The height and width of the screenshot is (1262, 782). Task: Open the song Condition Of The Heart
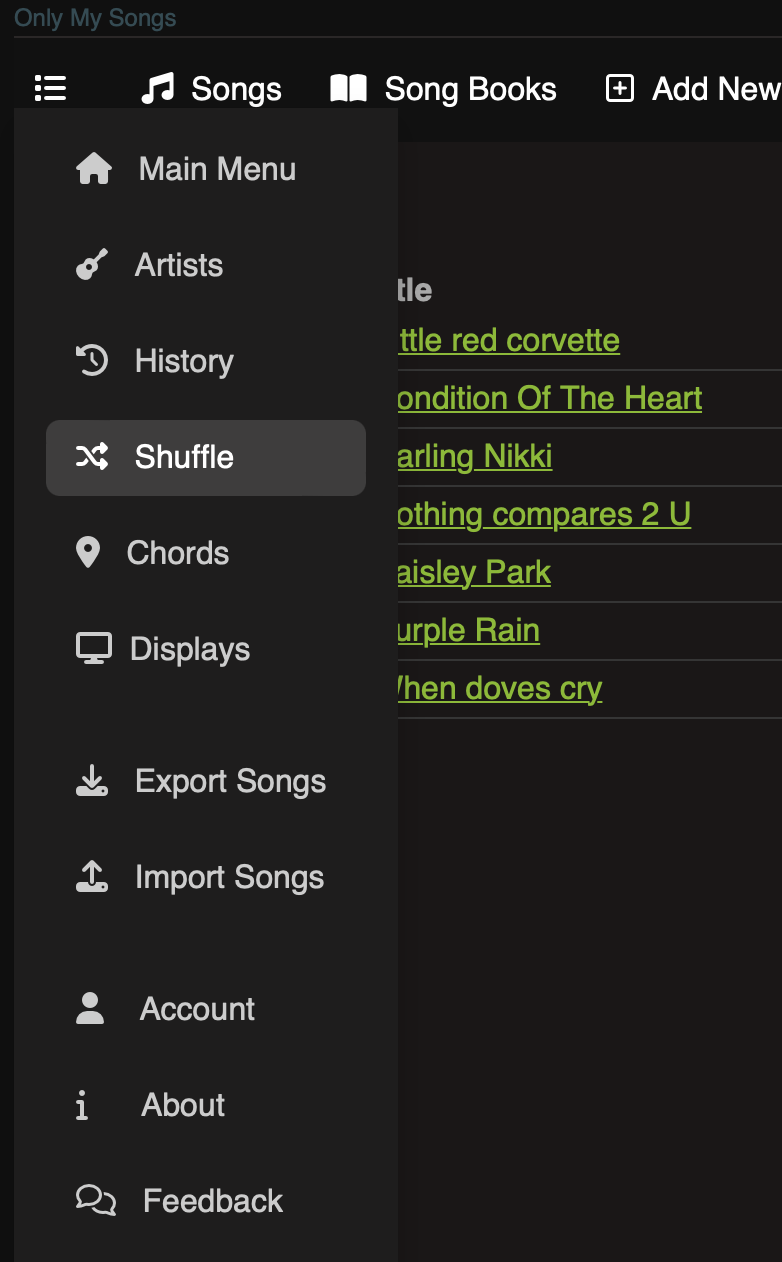click(549, 398)
